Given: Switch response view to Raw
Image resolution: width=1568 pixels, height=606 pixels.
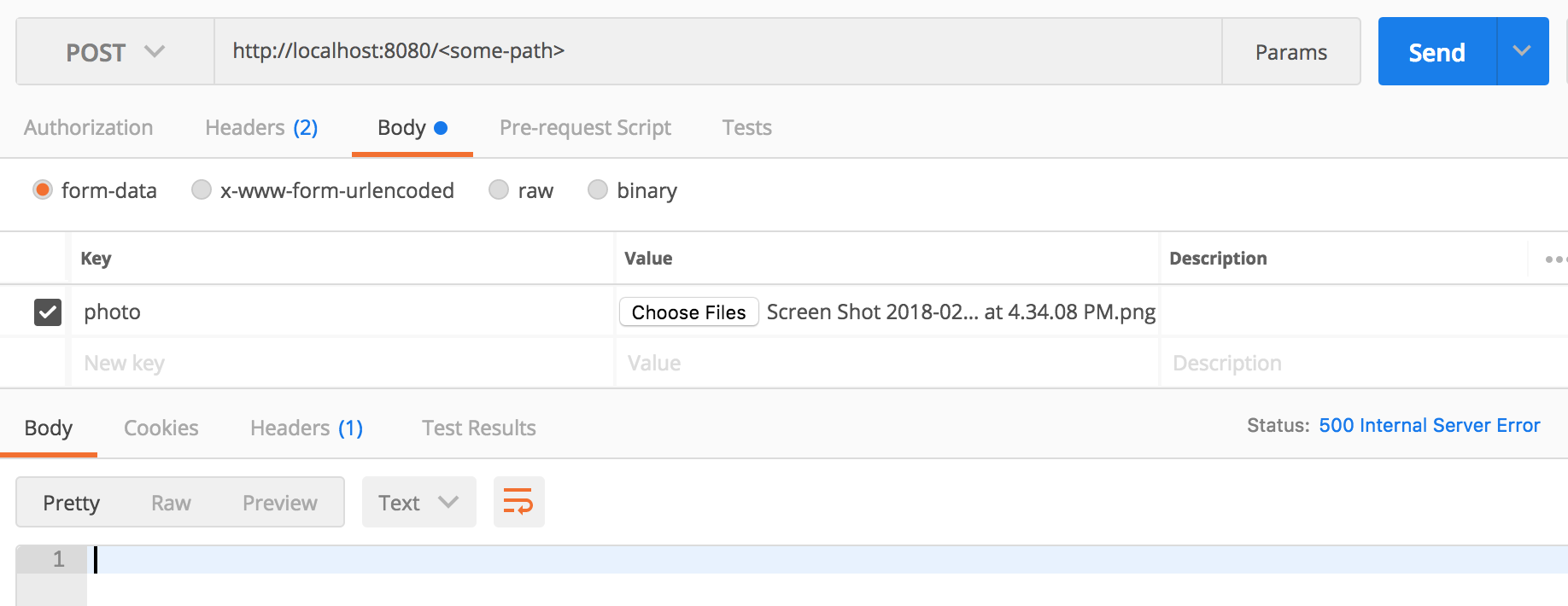Looking at the screenshot, I should click(x=171, y=502).
